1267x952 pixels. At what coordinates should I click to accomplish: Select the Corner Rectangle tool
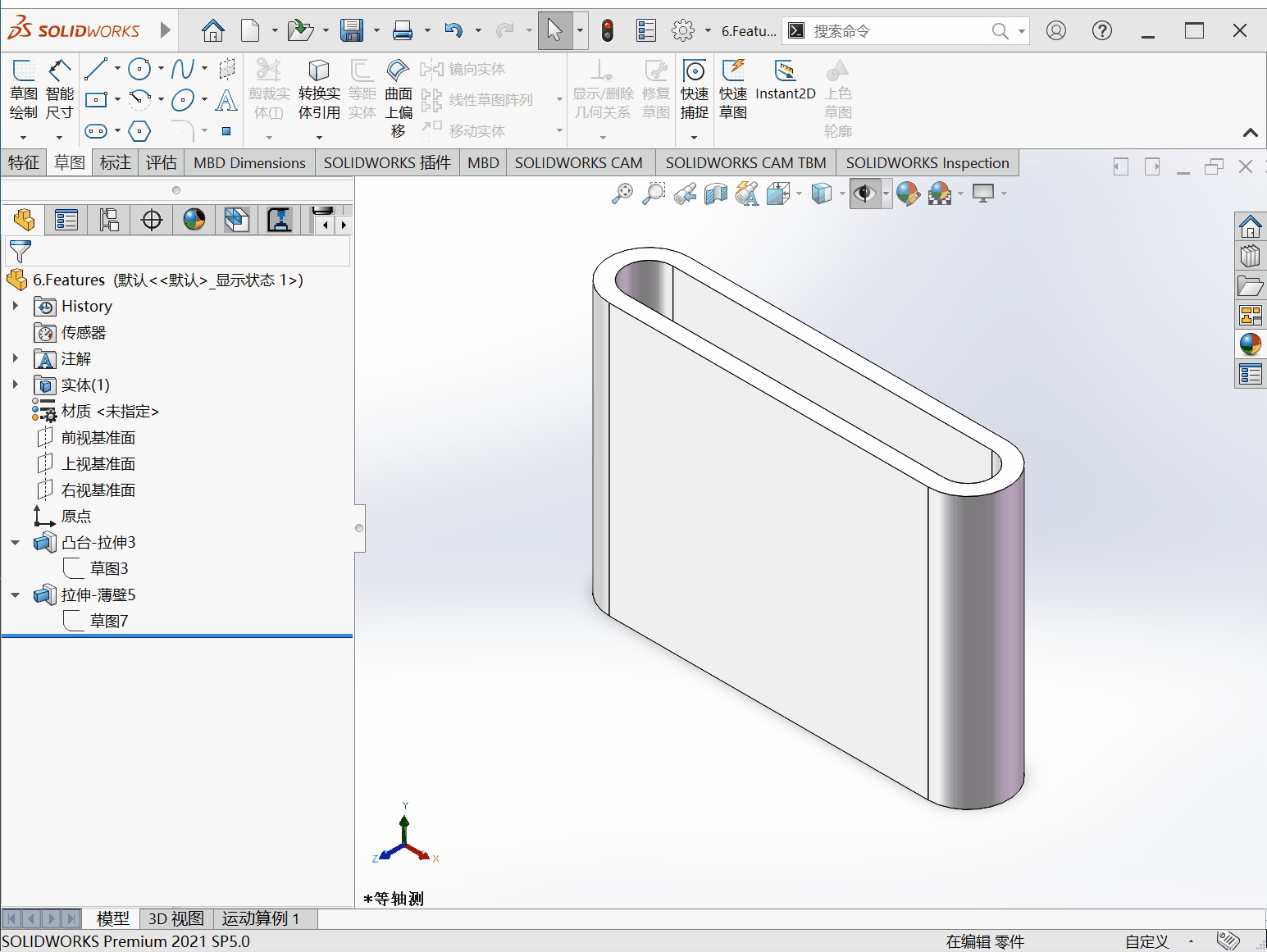[x=96, y=100]
